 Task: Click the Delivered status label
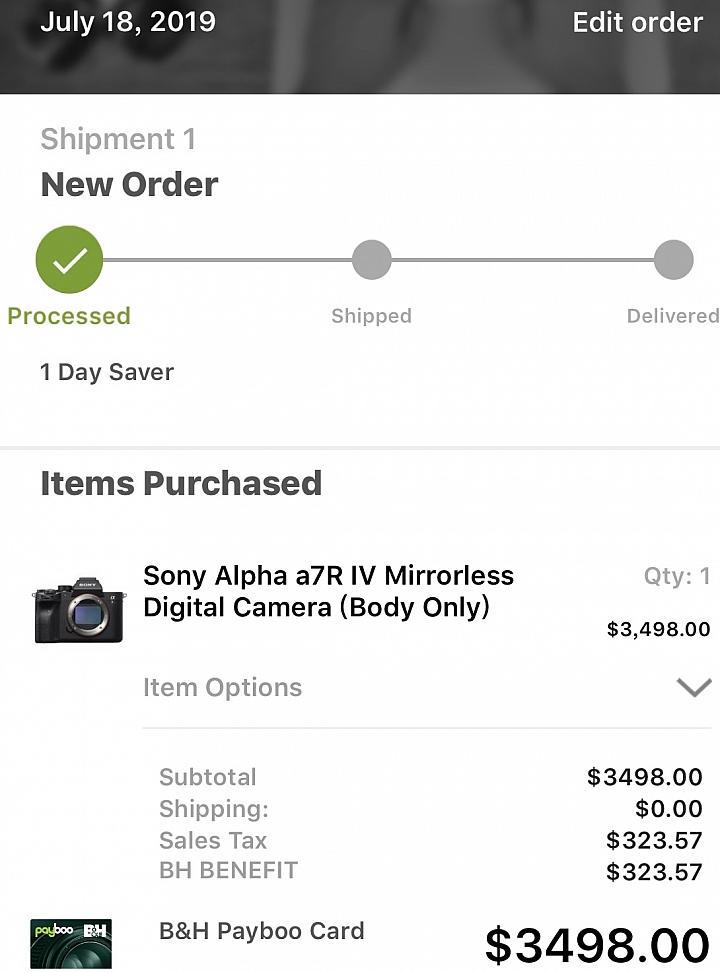click(672, 316)
